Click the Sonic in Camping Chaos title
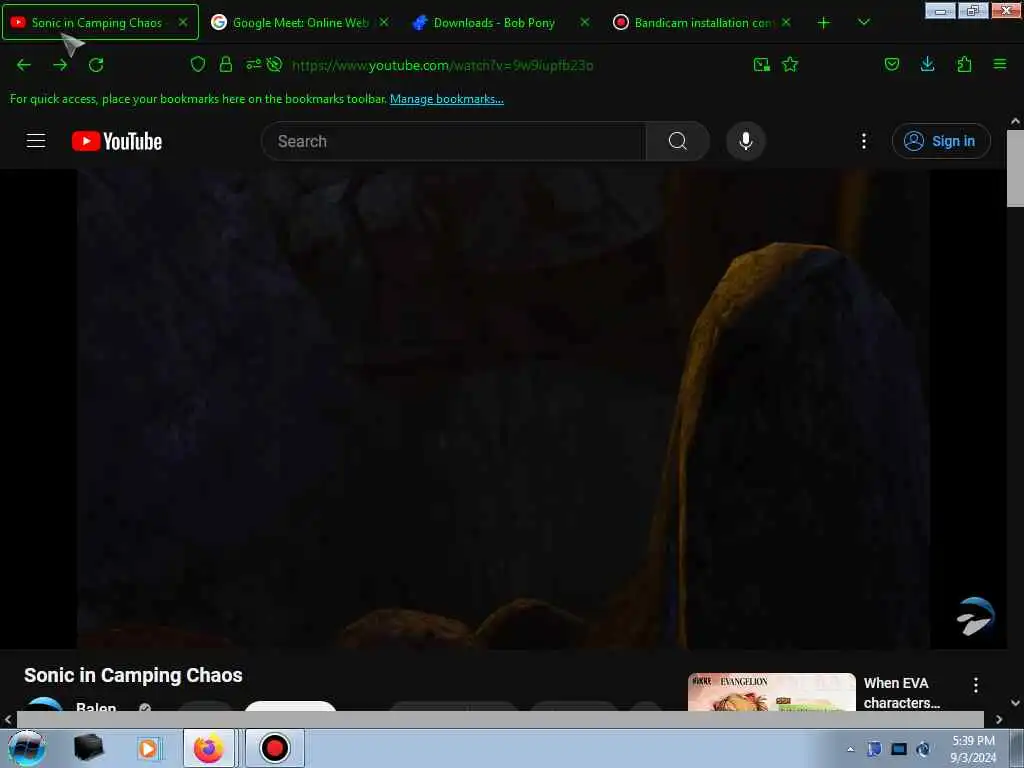The height and width of the screenshot is (768, 1024). click(133, 675)
